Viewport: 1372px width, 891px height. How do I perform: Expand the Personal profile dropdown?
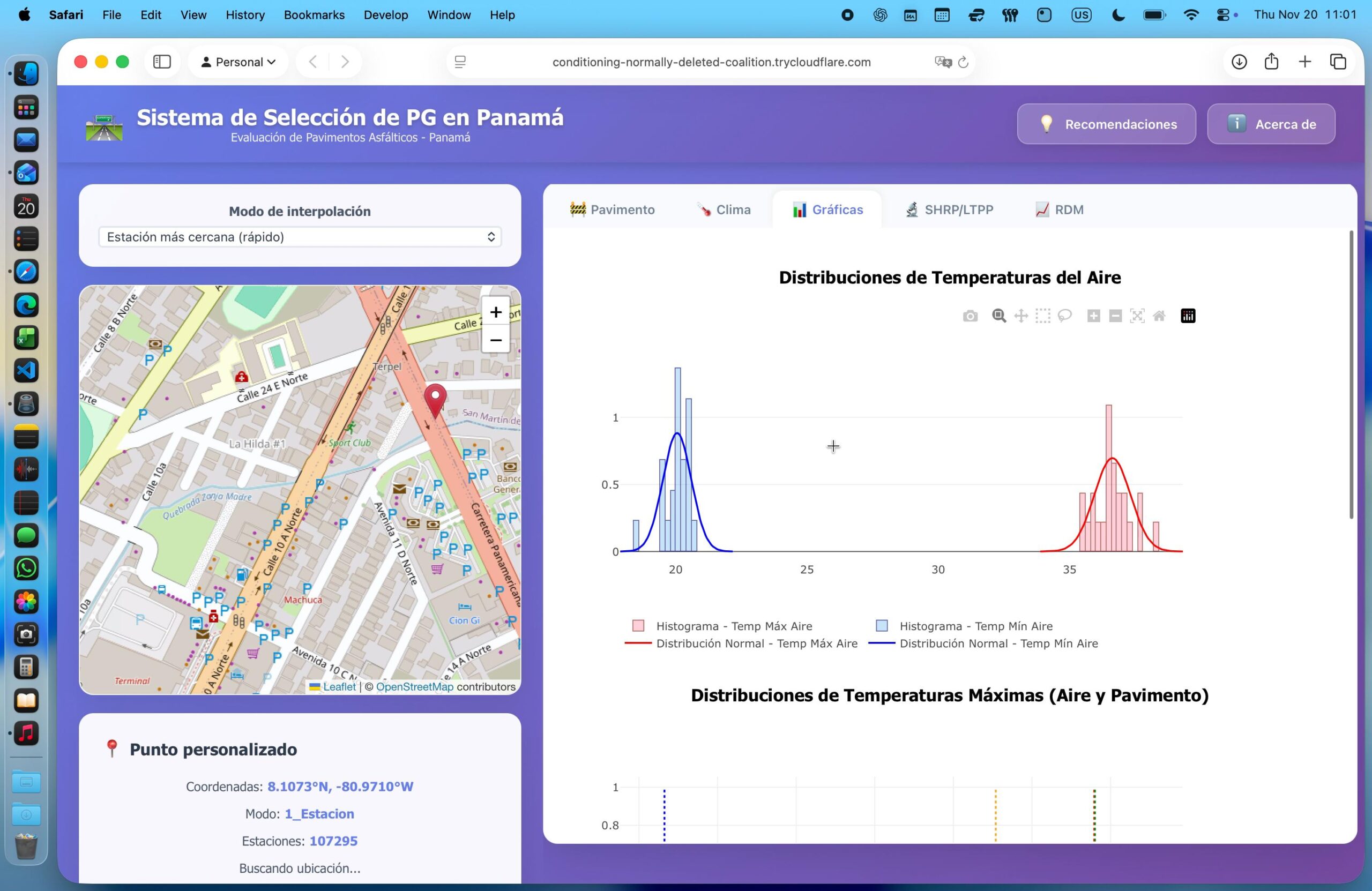[x=238, y=62]
